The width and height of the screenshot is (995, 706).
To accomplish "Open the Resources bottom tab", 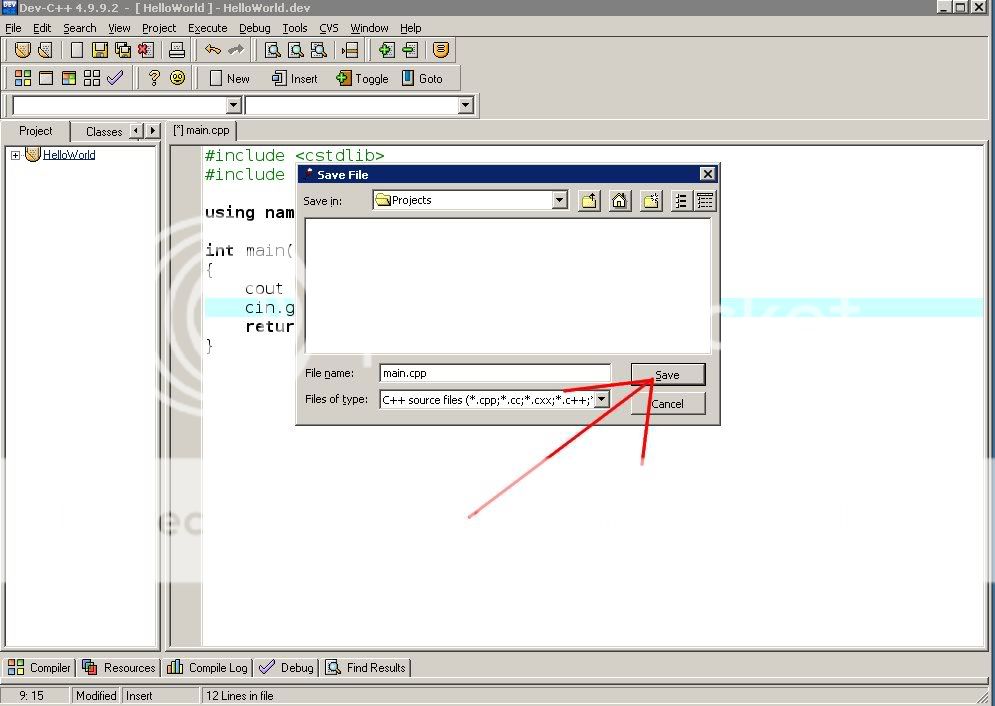I will 119,667.
